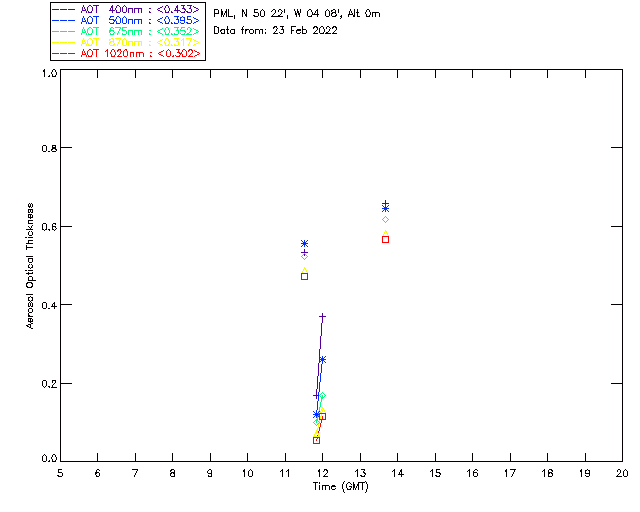Click the blue asterisk marker near 0.56
640x512 pixels.
pyautogui.click(x=304, y=244)
